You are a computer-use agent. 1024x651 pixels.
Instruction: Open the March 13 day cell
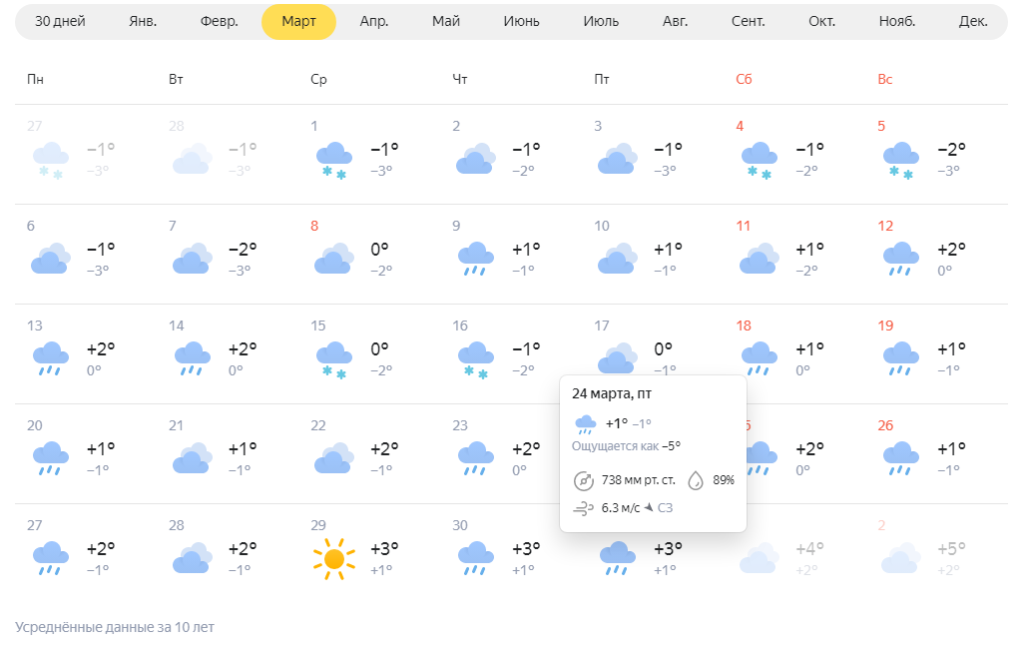(x=85, y=354)
